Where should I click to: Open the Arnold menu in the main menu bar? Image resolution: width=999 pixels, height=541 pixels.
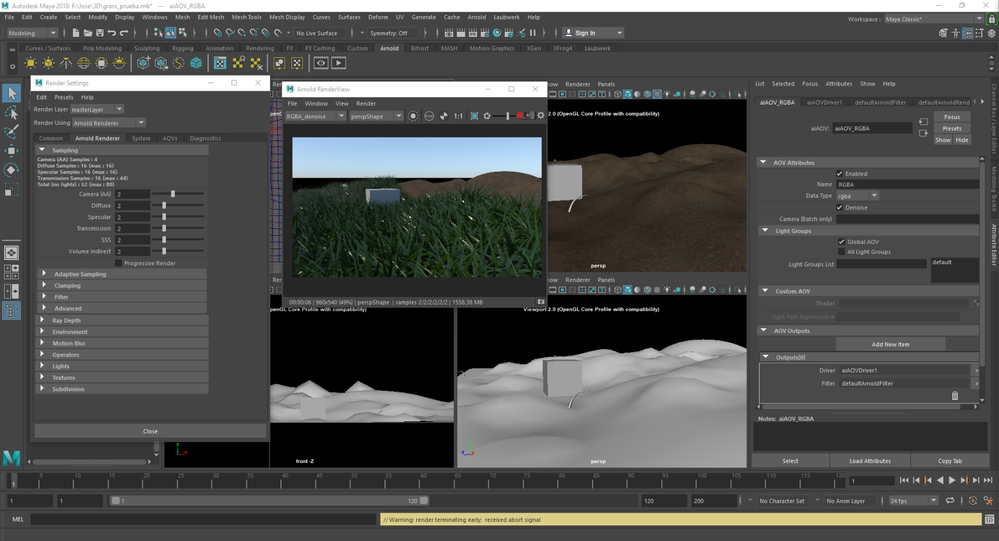coord(477,17)
